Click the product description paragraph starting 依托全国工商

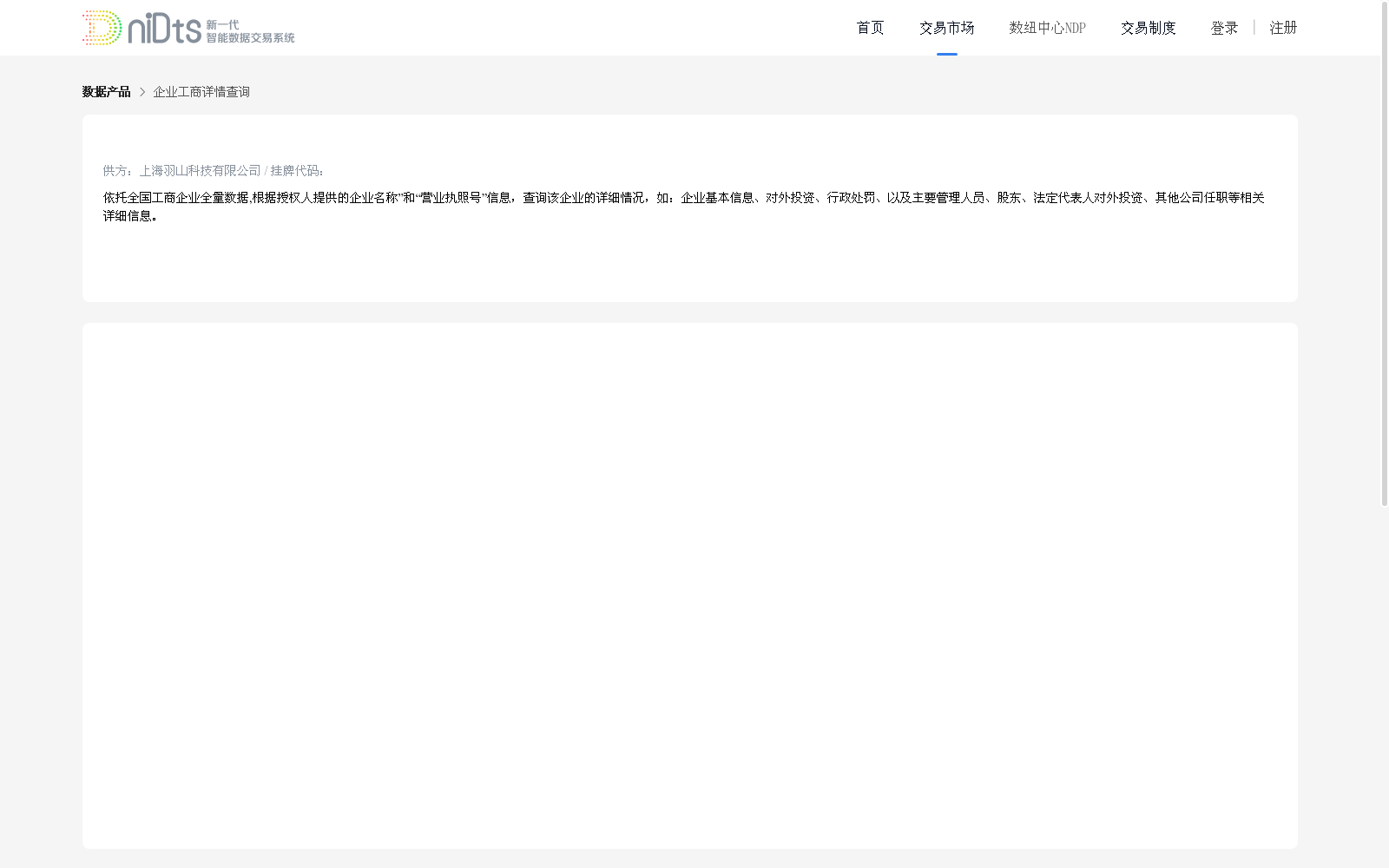tap(684, 207)
